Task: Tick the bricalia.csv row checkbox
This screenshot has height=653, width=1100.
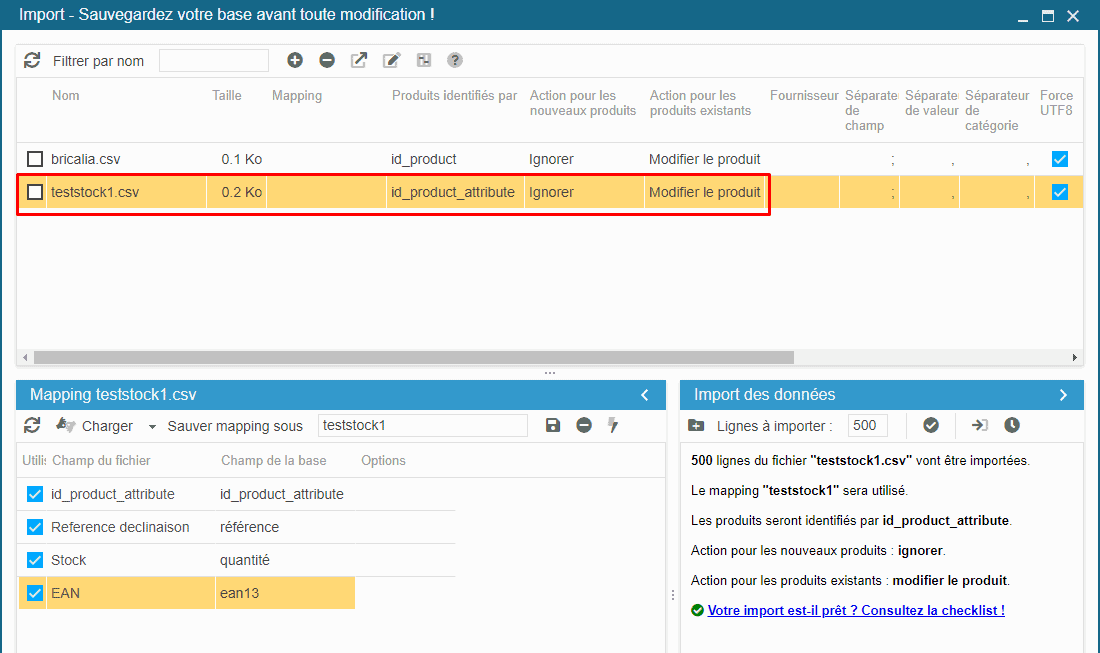Action: [x=35, y=159]
